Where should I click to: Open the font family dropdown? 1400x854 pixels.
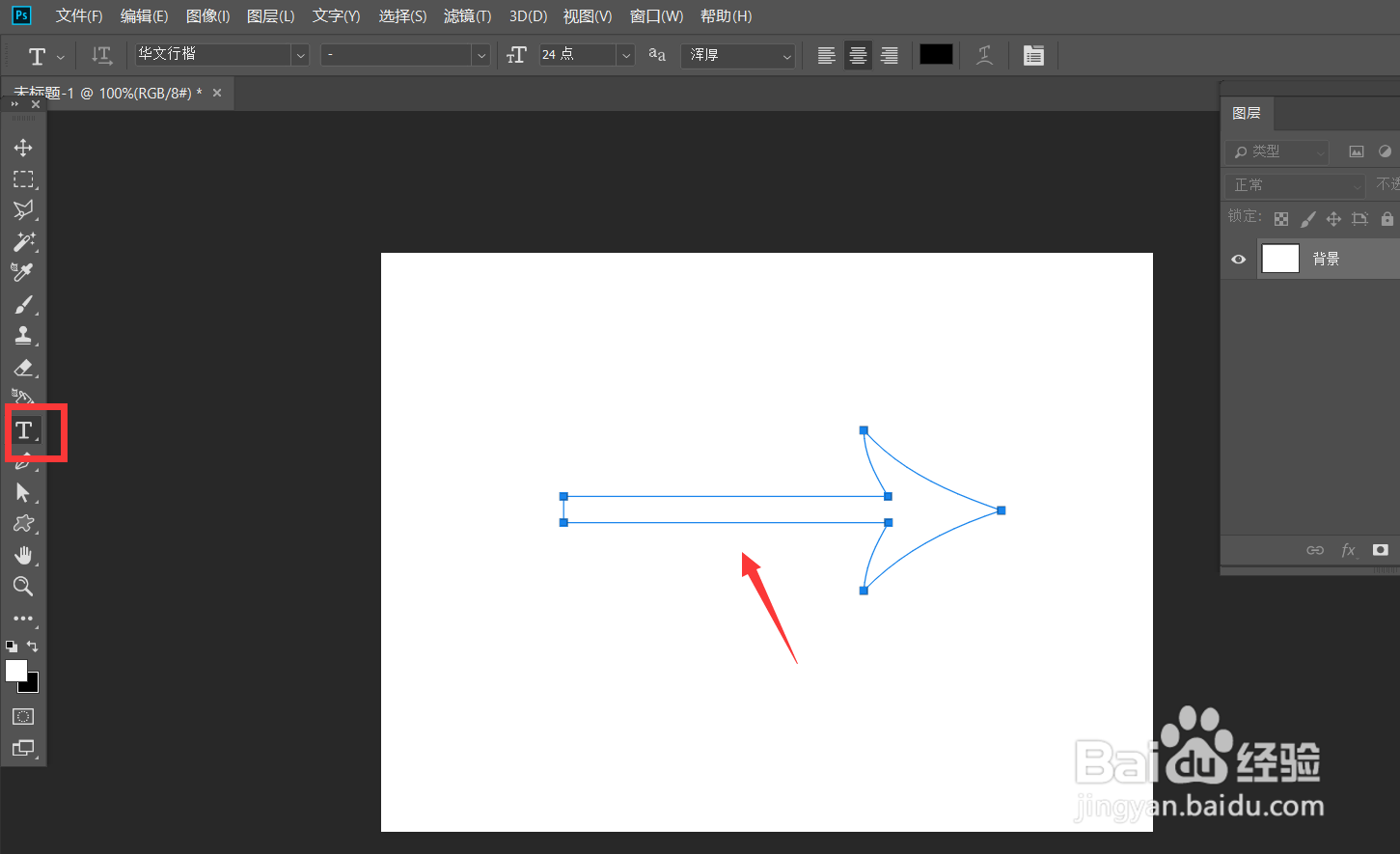[x=300, y=55]
